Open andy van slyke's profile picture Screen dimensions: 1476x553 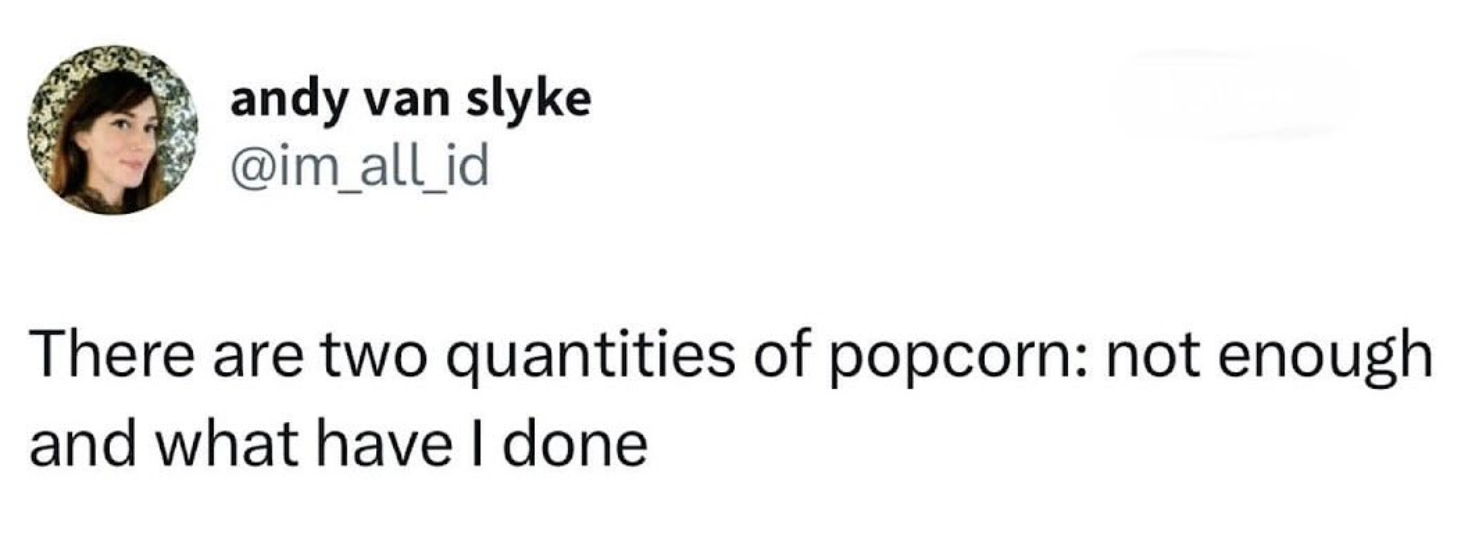click(111, 129)
